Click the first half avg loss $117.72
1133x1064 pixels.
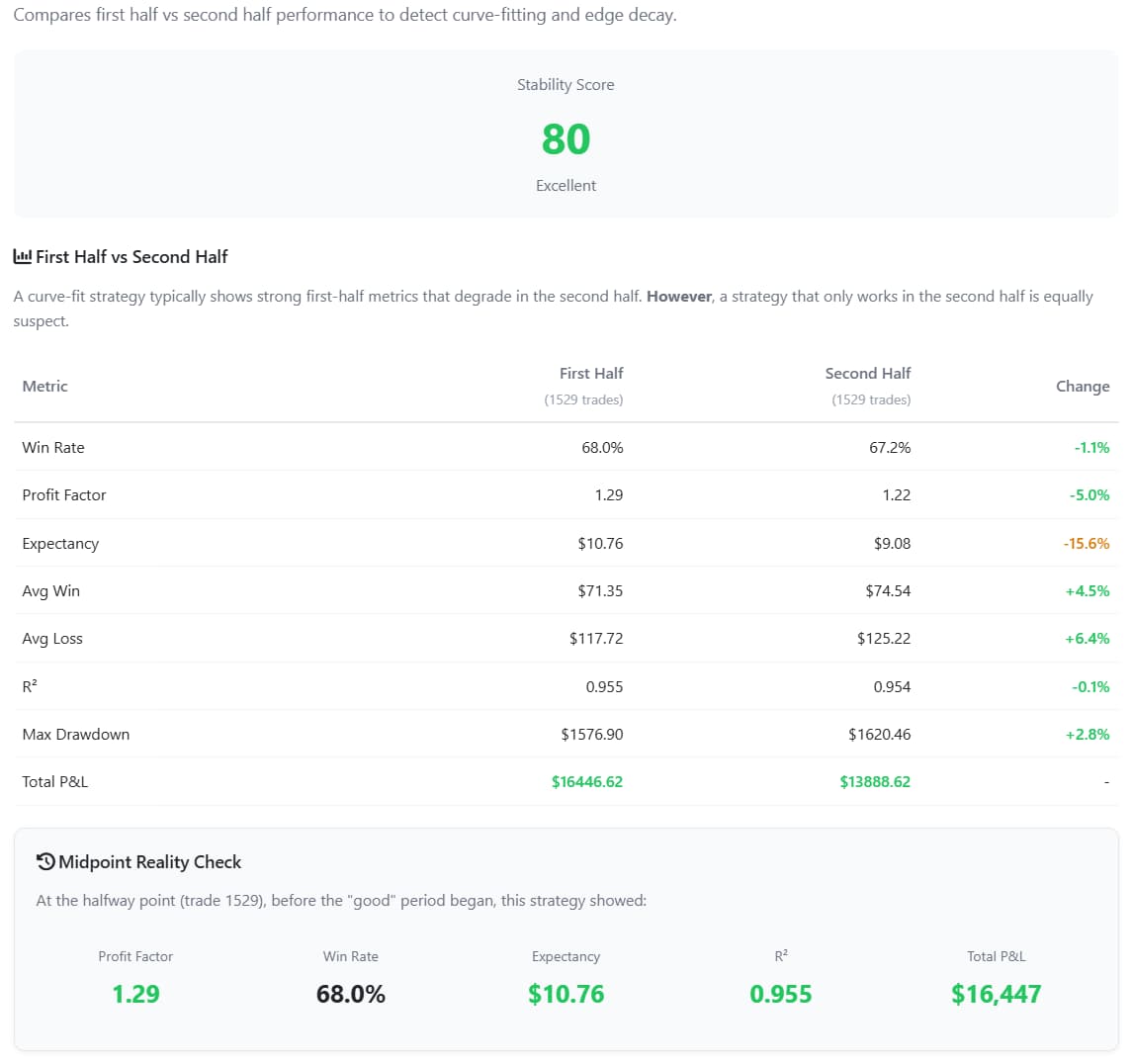pos(596,638)
